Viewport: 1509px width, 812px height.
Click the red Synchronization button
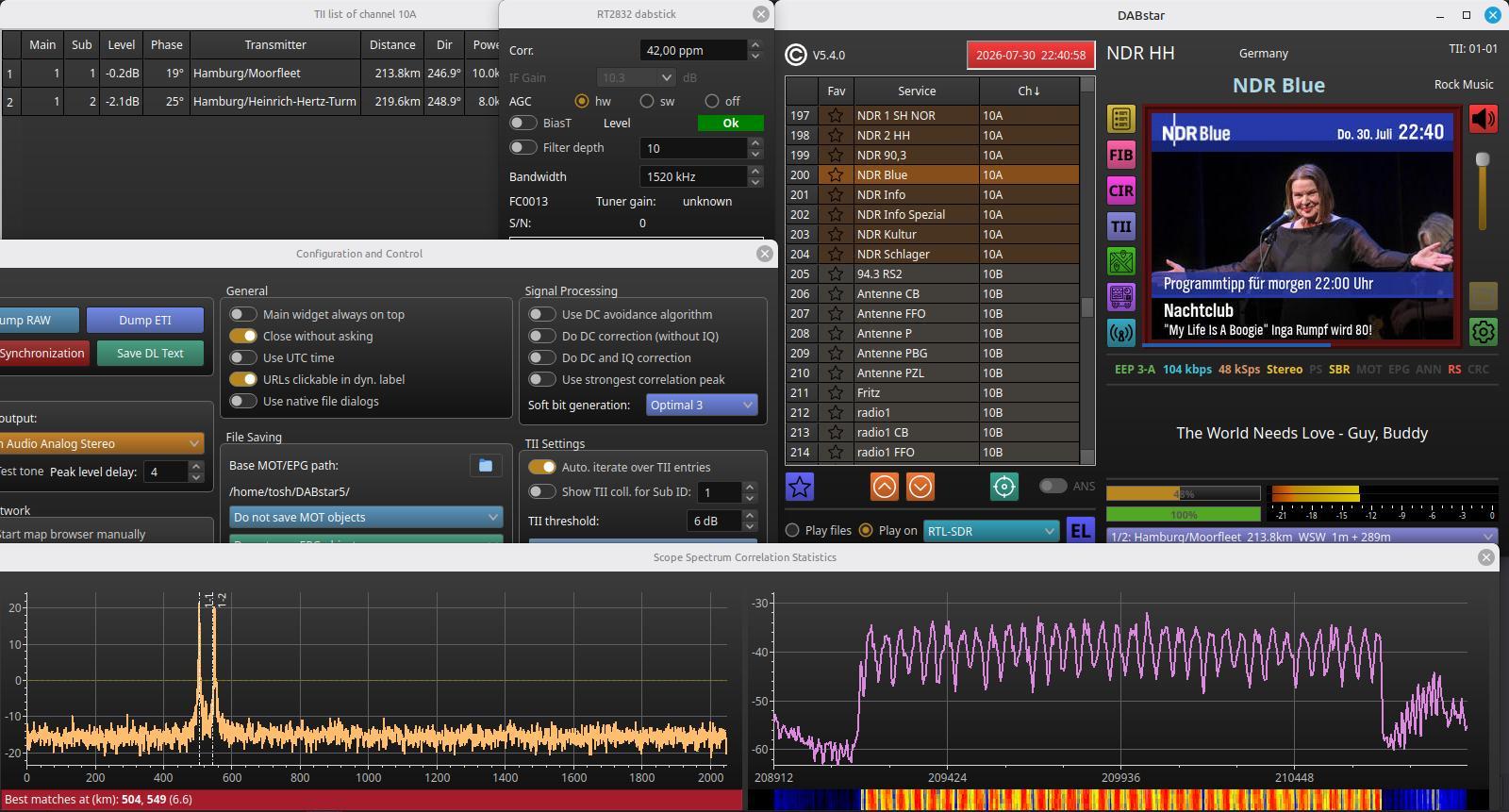[x=43, y=353]
